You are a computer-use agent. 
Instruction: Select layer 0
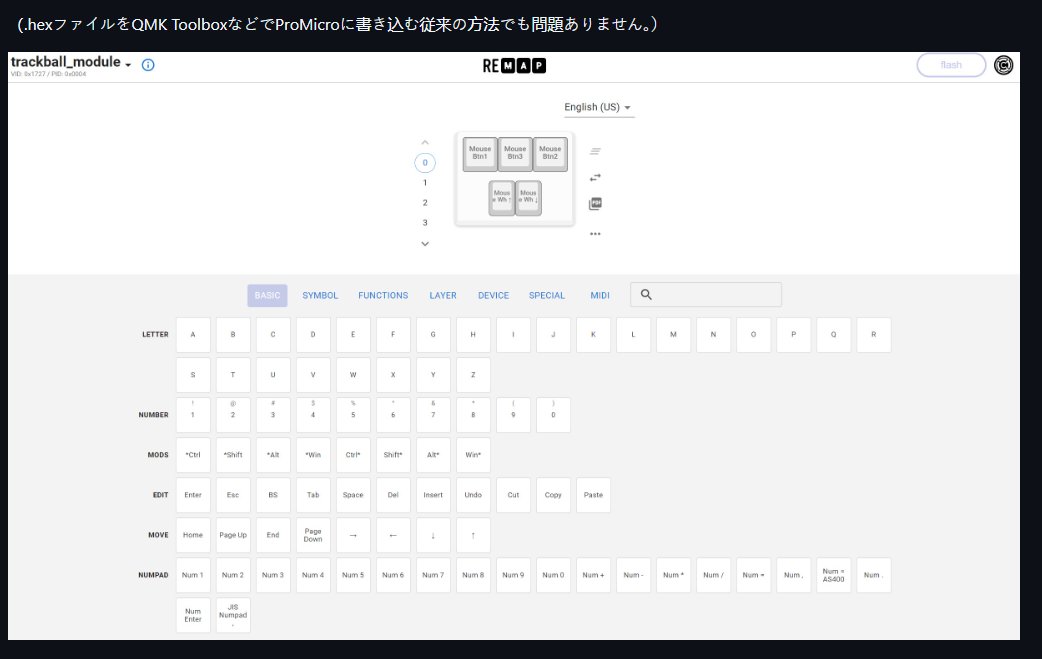pyautogui.click(x=425, y=163)
